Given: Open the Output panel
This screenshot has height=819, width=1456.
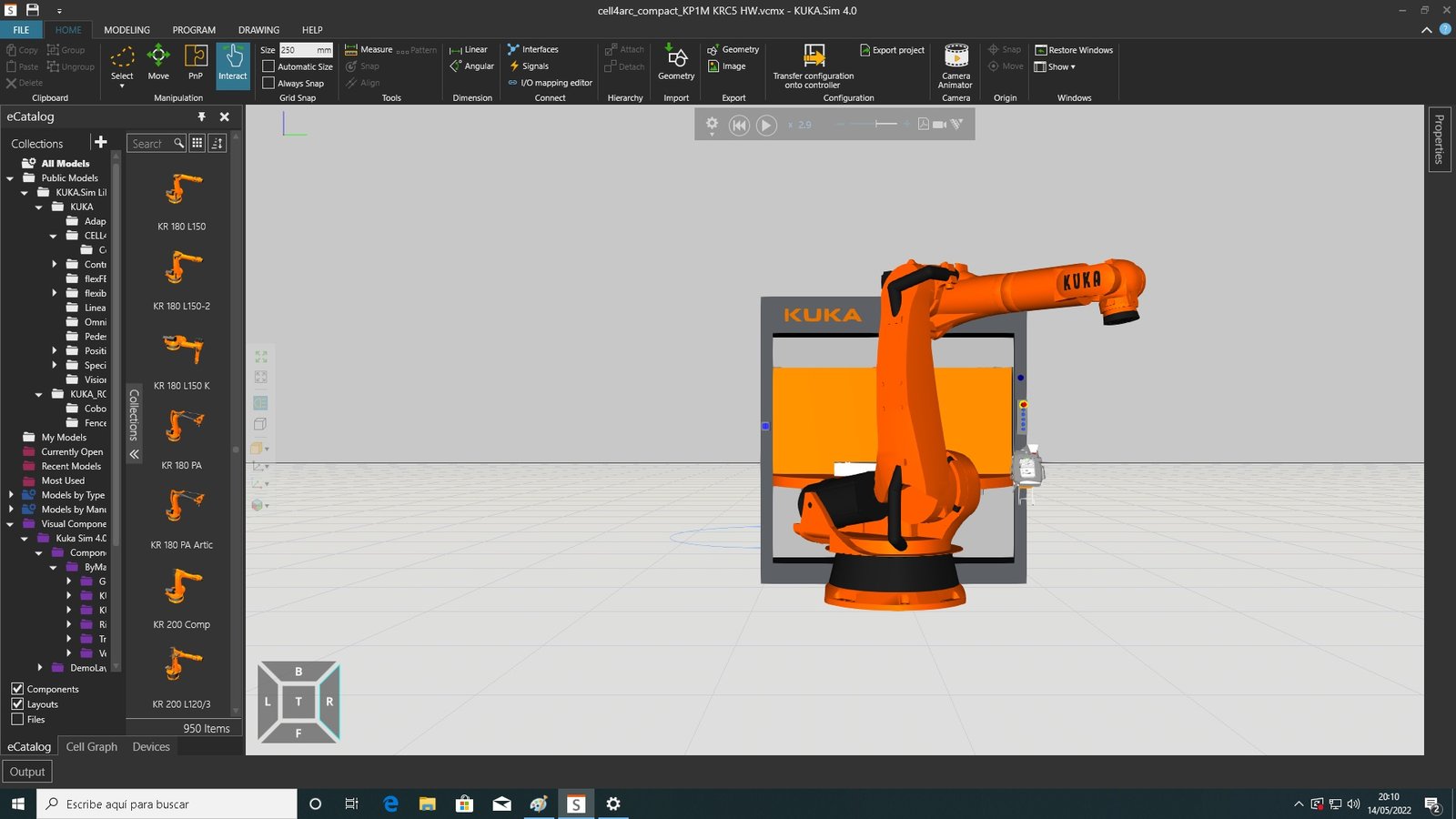Looking at the screenshot, I should click(27, 772).
